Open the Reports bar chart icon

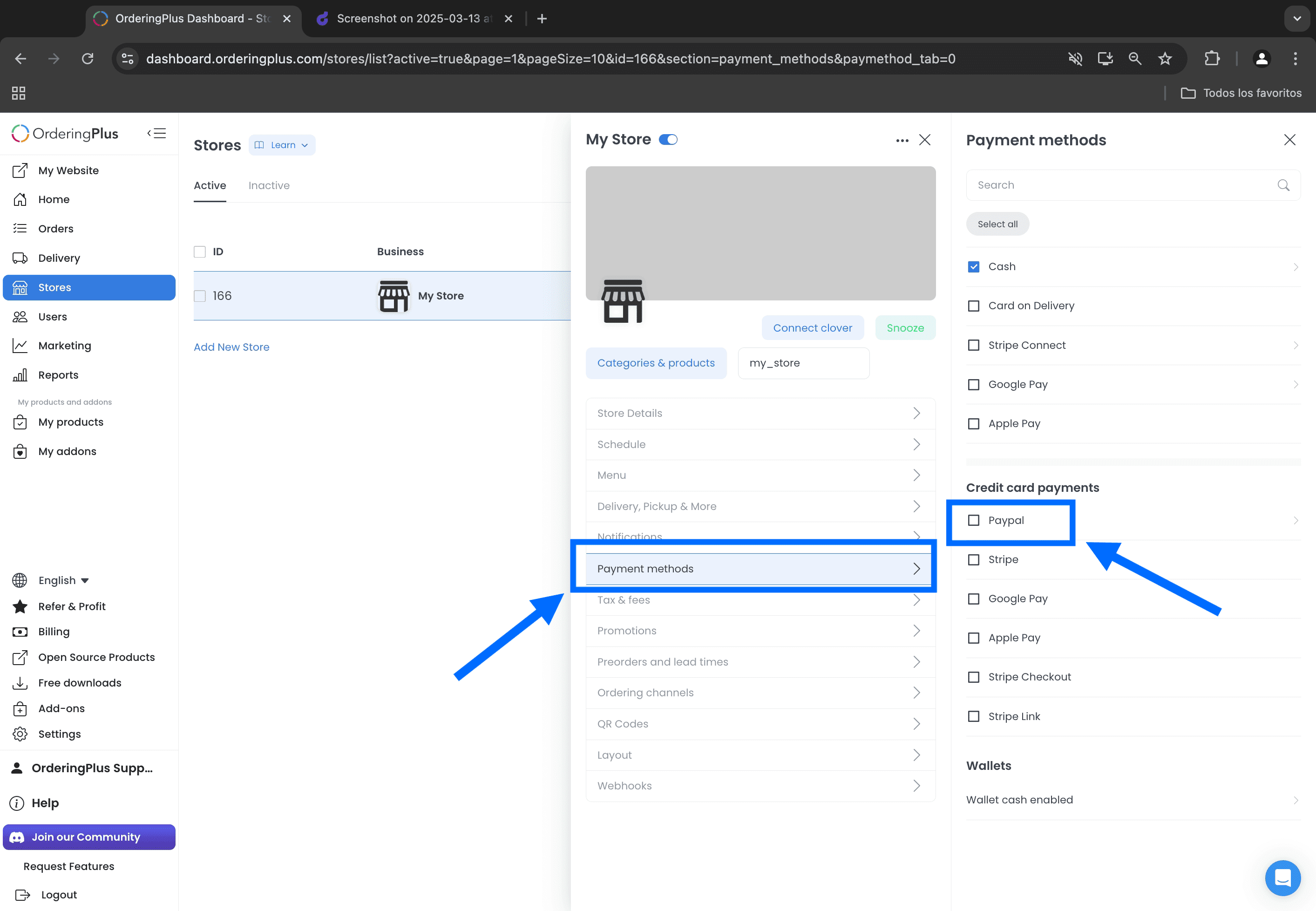tap(20, 375)
